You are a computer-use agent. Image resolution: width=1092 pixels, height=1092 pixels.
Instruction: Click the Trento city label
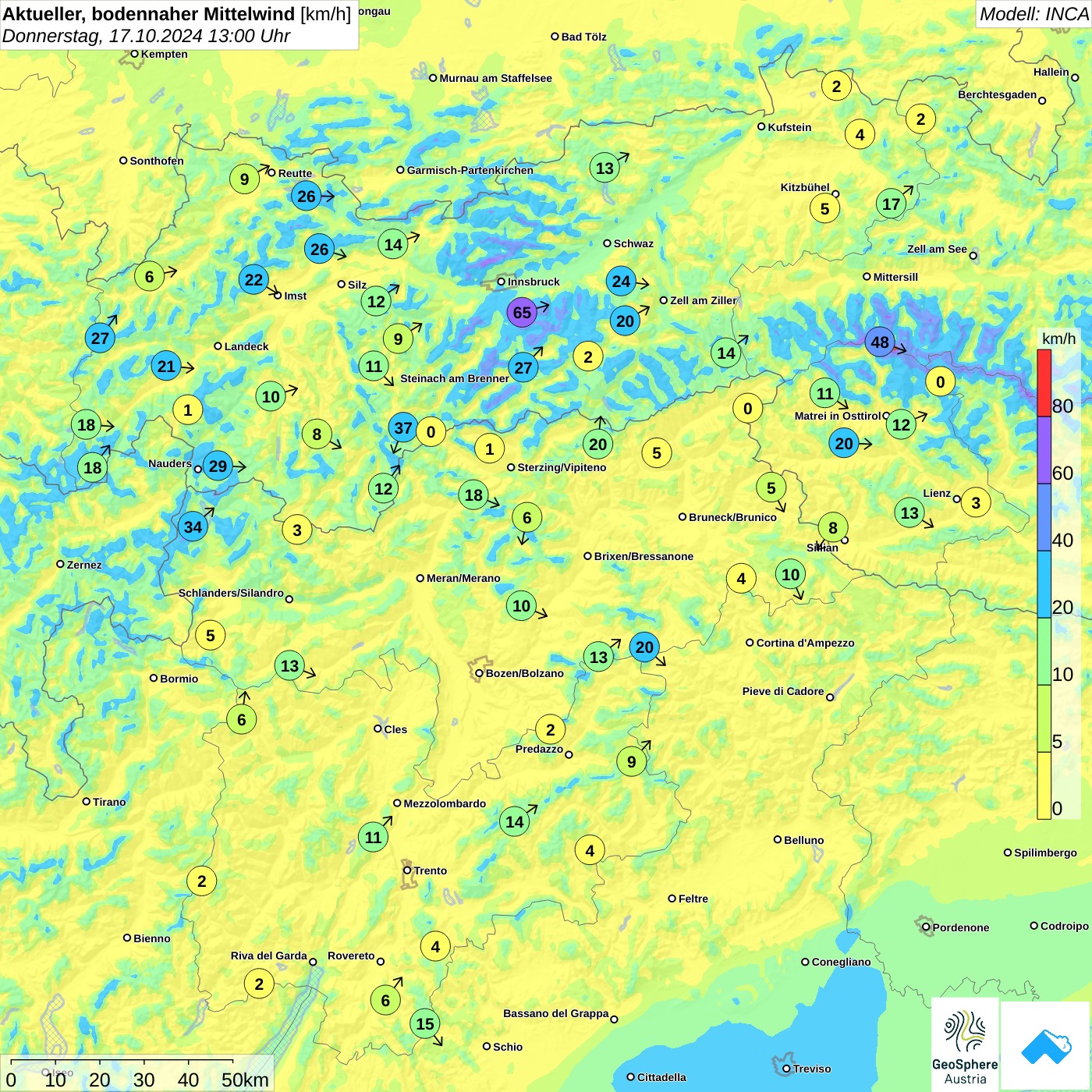[x=430, y=870]
